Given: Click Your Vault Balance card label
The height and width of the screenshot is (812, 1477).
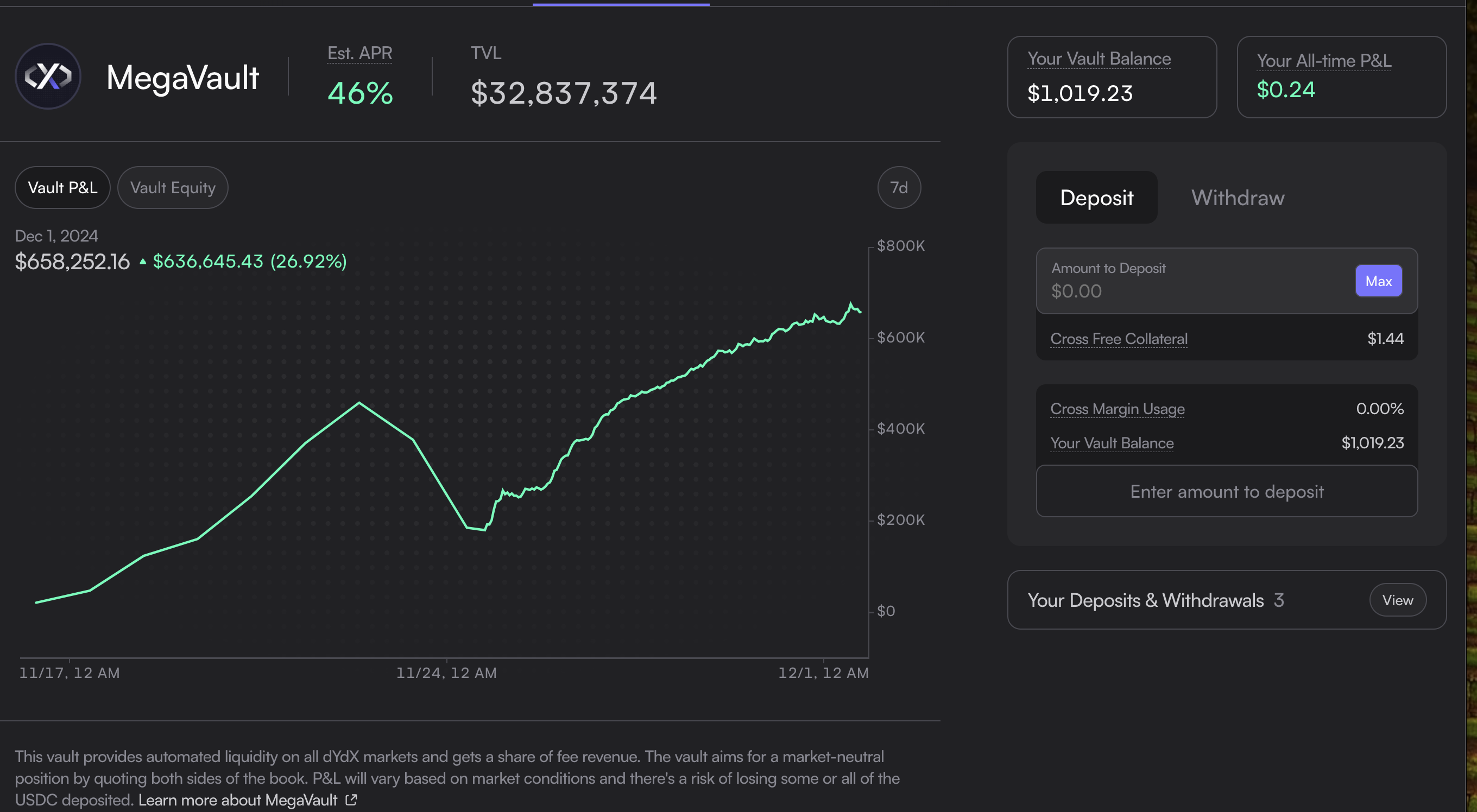Looking at the screenshot, I should (x=1099, y=59).
